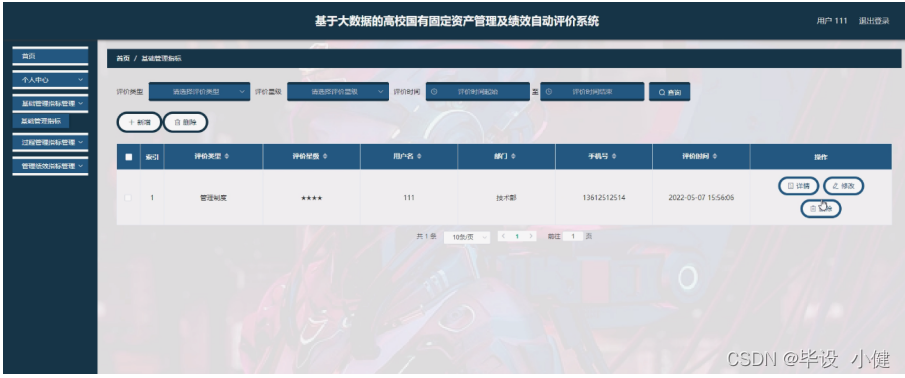Sort by 手机号 column arrows
Screen dimensions: 905x378
[614, 156]
